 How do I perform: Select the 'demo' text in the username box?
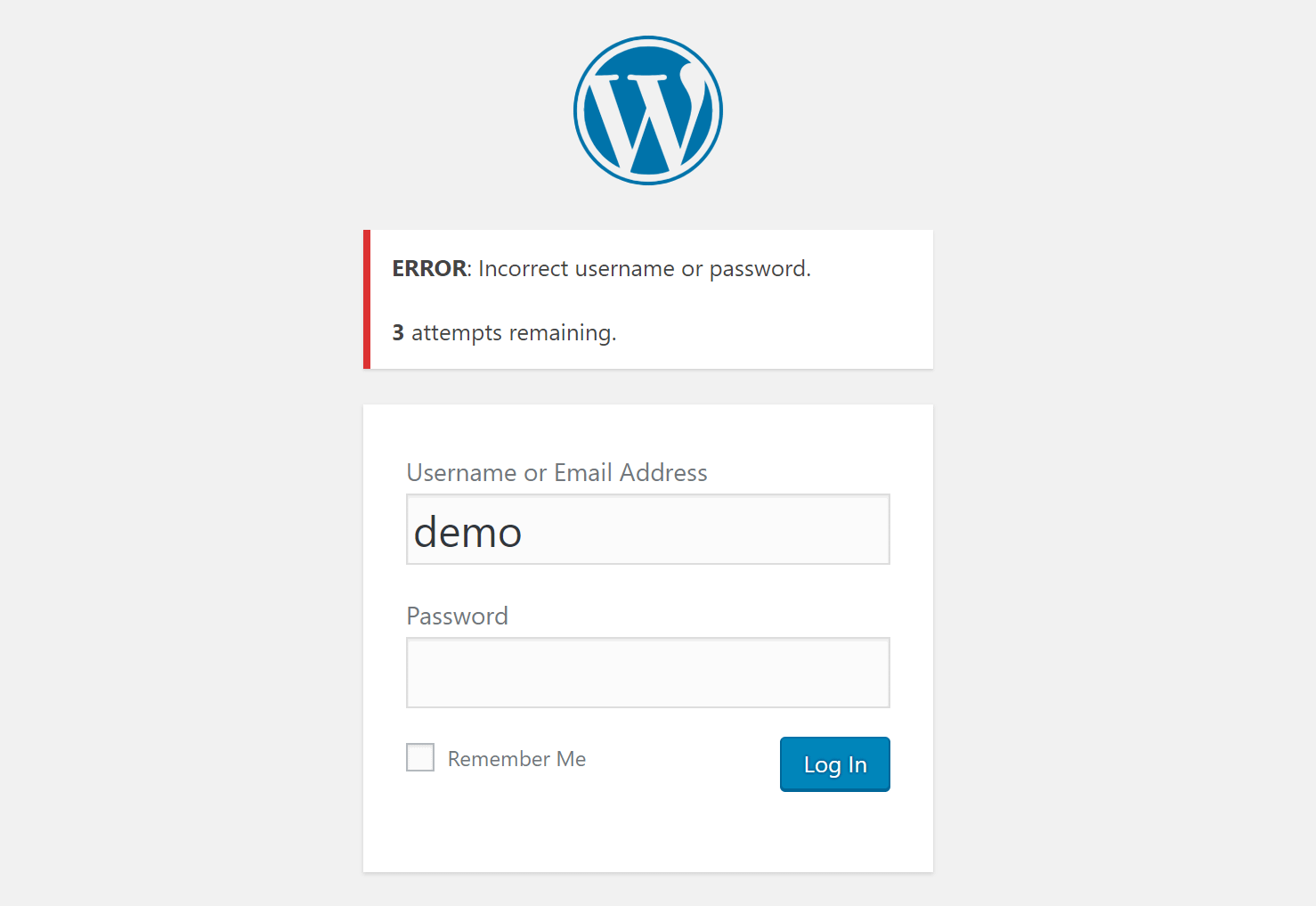tap(467, 532)
